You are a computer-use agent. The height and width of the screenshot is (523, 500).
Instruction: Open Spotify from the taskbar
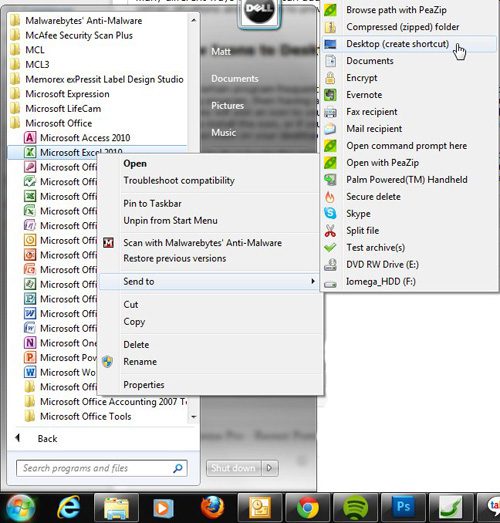pos(355,508)
